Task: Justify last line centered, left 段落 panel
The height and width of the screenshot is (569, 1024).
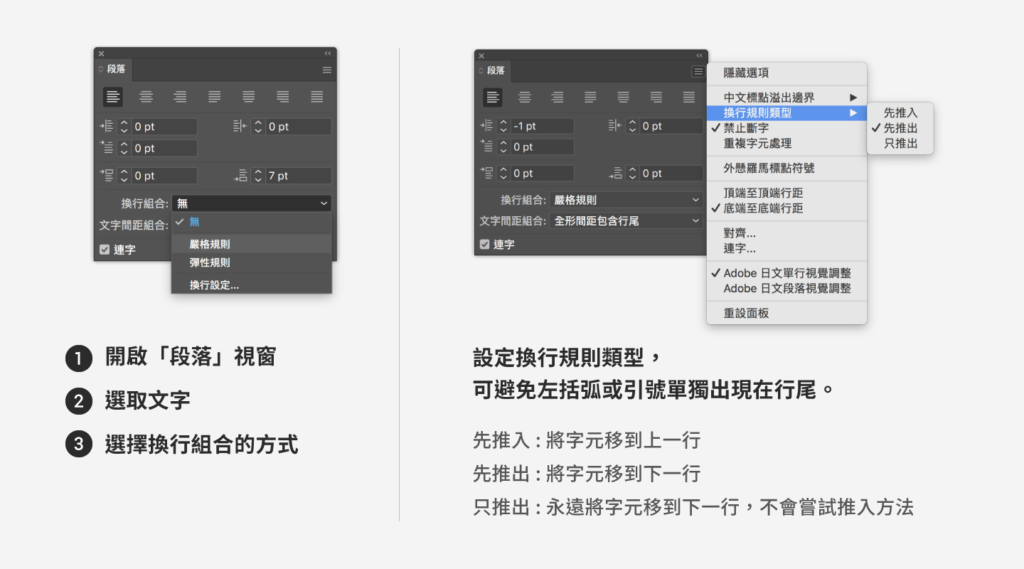Action: [x=249, y=97]
